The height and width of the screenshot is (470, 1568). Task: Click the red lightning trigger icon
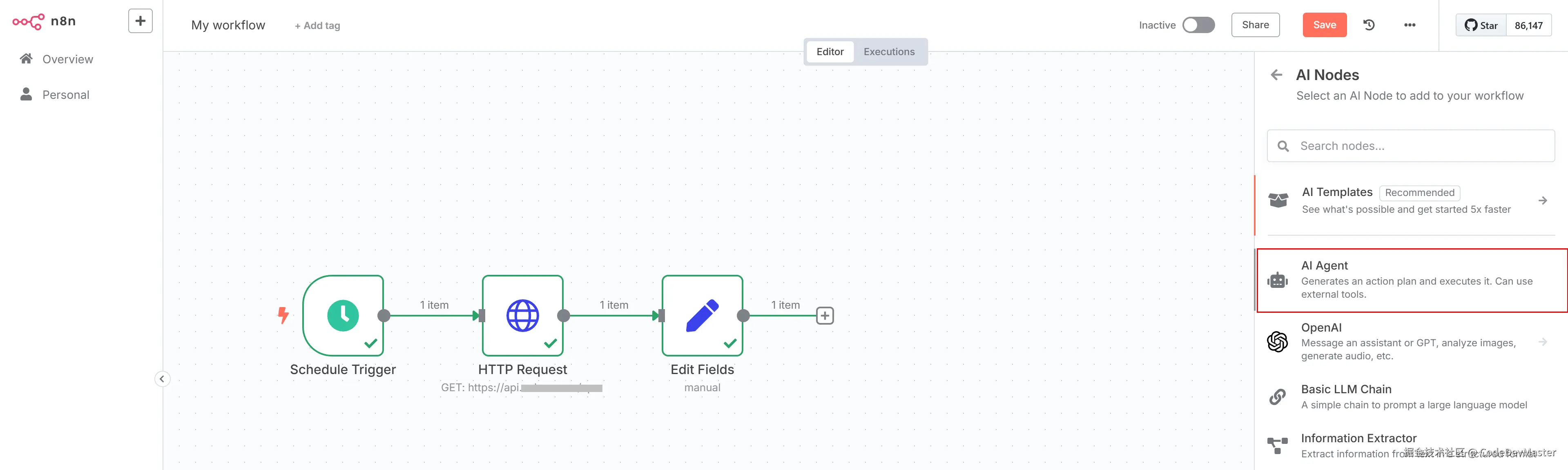click(283, 315)
